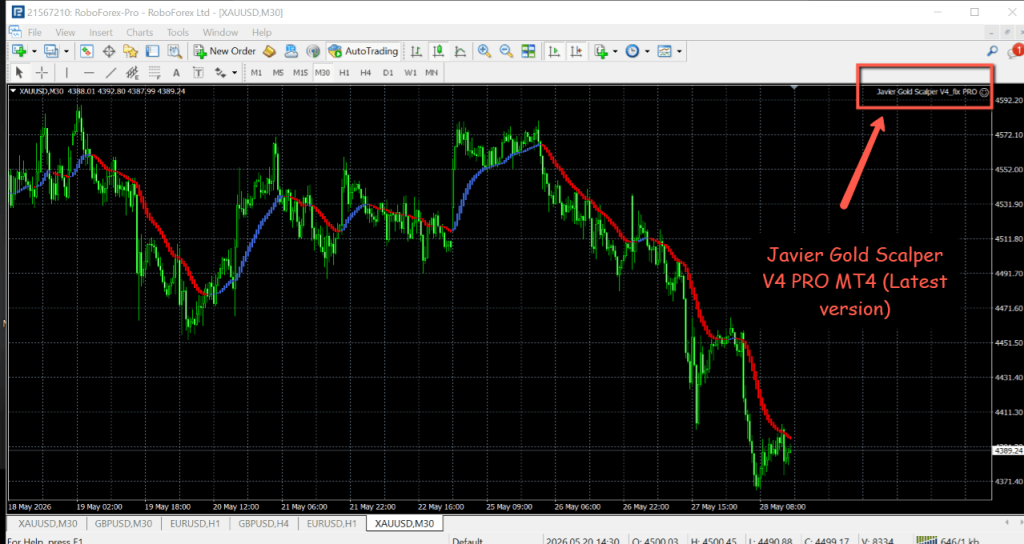Click the Profiles icon
1024x544 pixels.
tap(51, 51)
